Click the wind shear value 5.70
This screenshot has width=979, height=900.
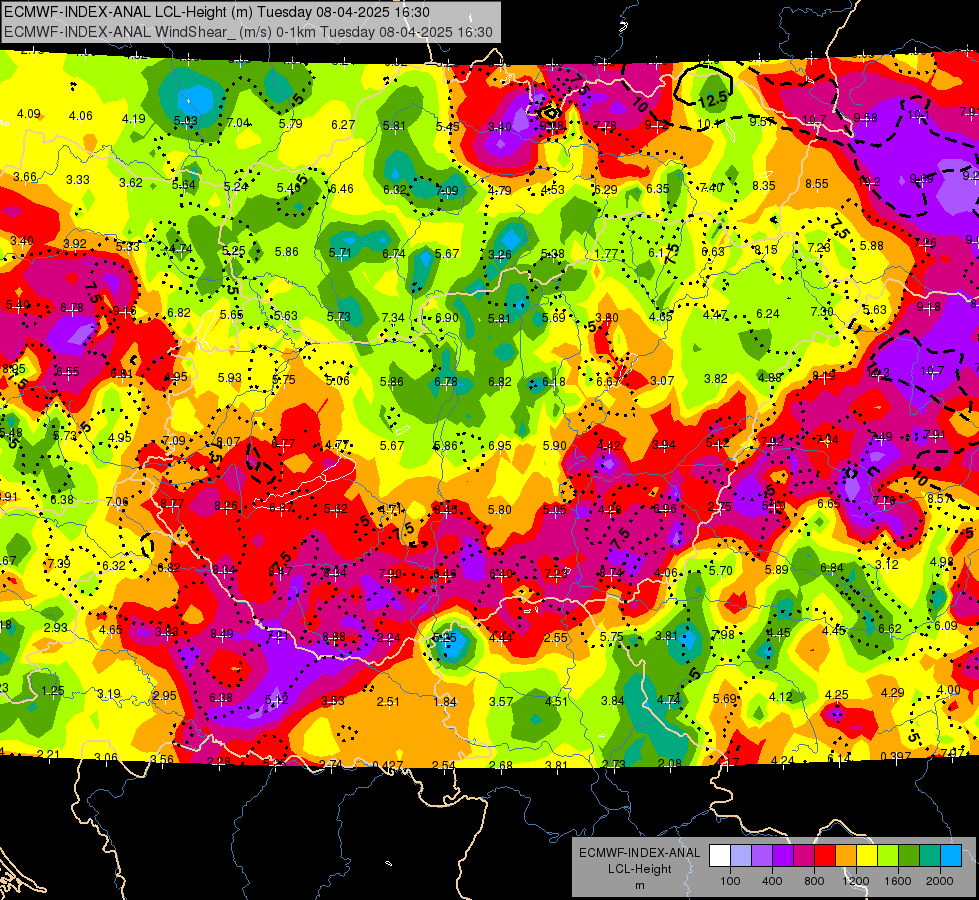coord(721,570)
